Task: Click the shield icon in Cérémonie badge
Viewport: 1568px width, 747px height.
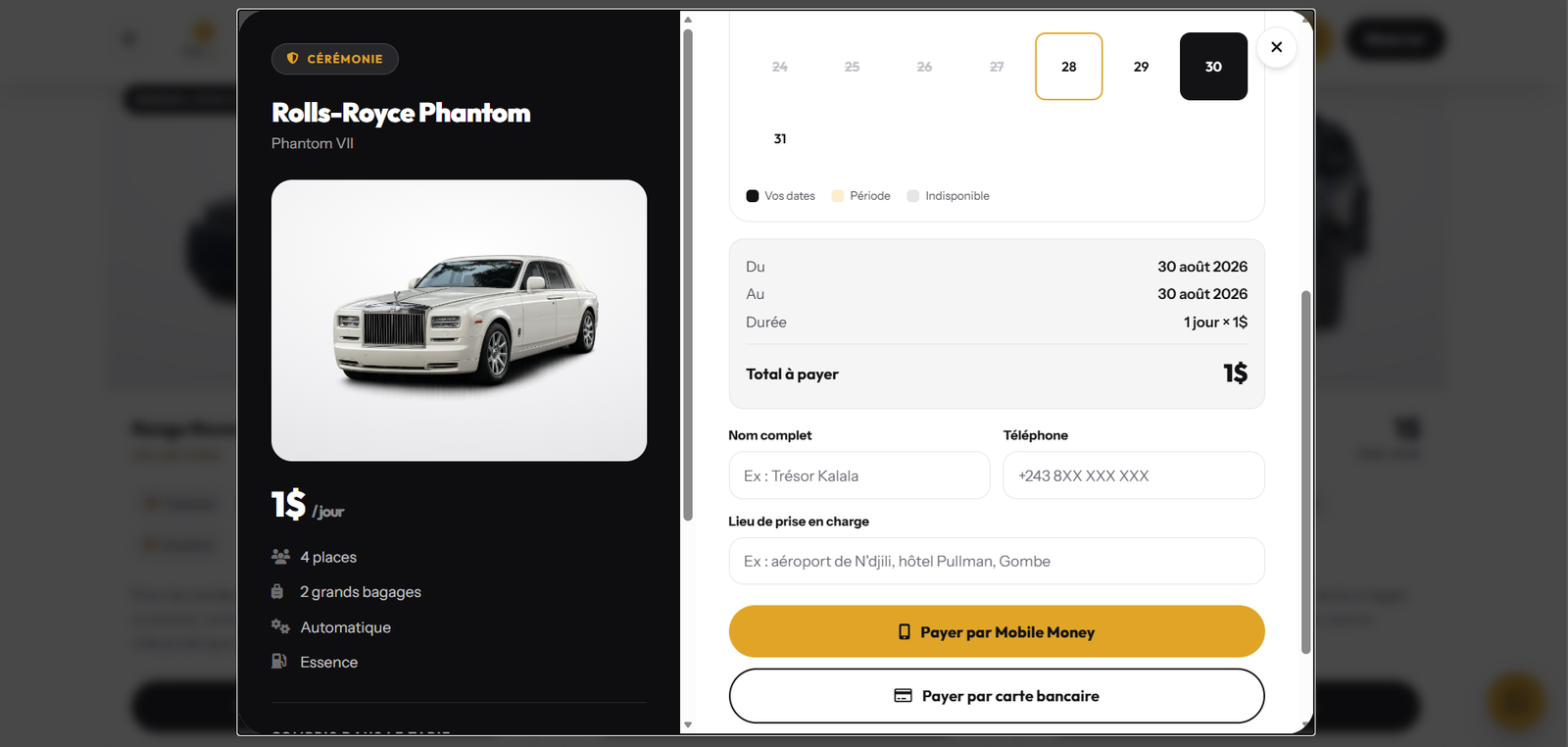Action: click(x=292, y=59)
